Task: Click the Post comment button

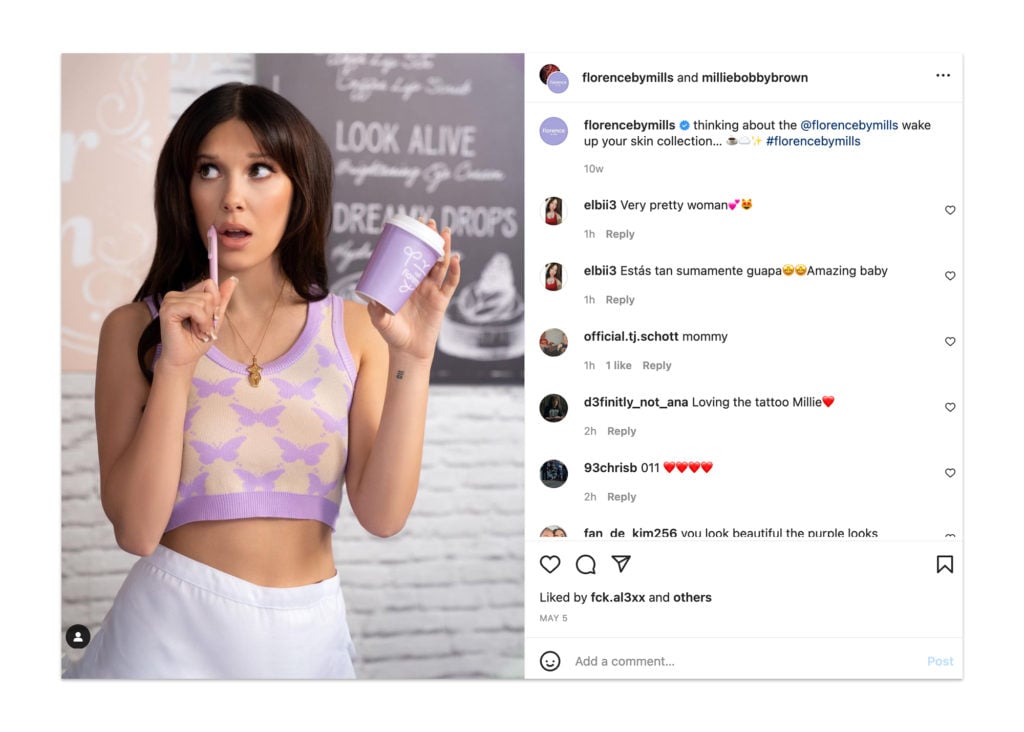Action: coord(940,661)
